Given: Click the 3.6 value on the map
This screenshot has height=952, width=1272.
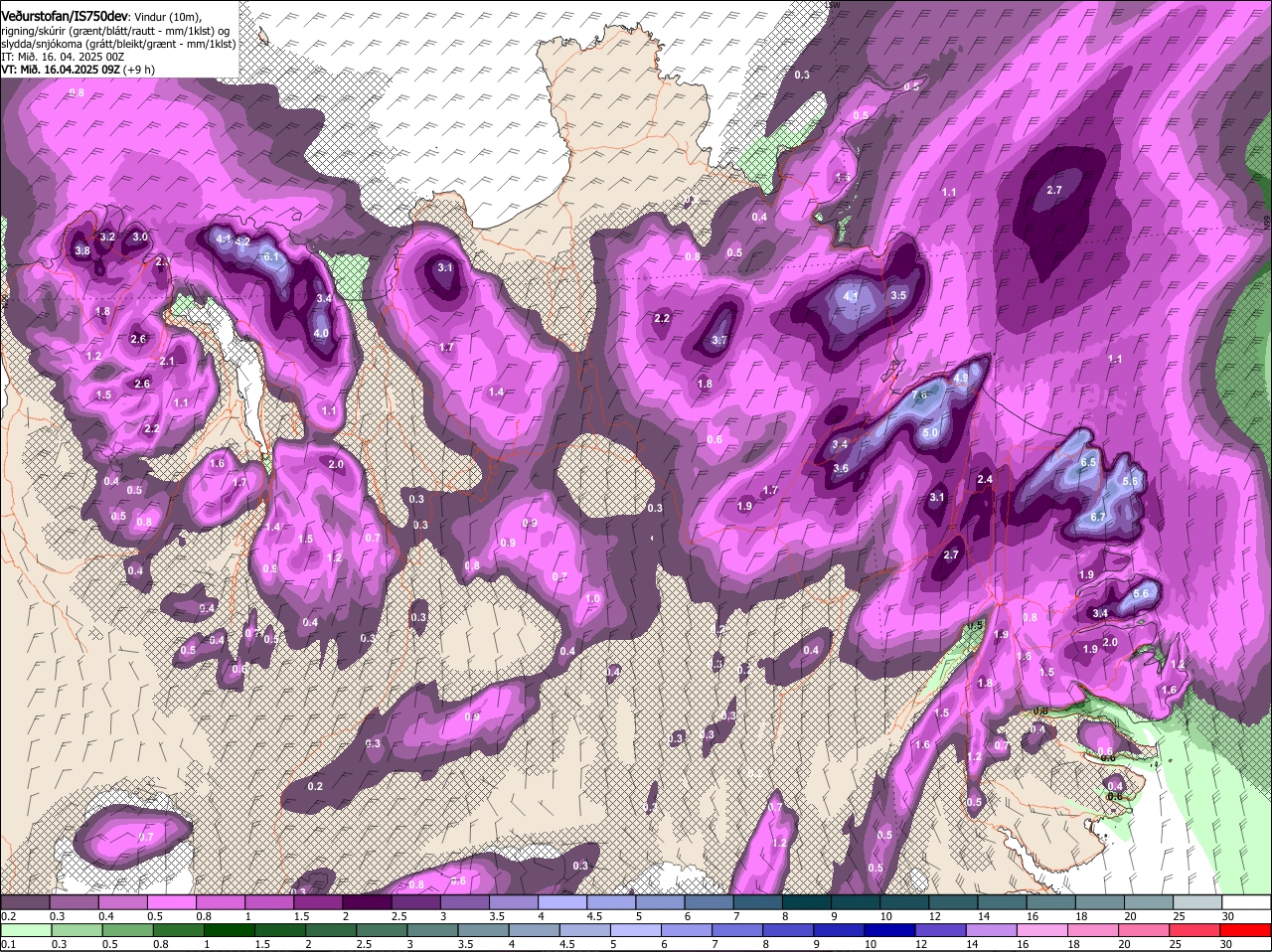Looking at the screenshot, I should tap(841, 468).
